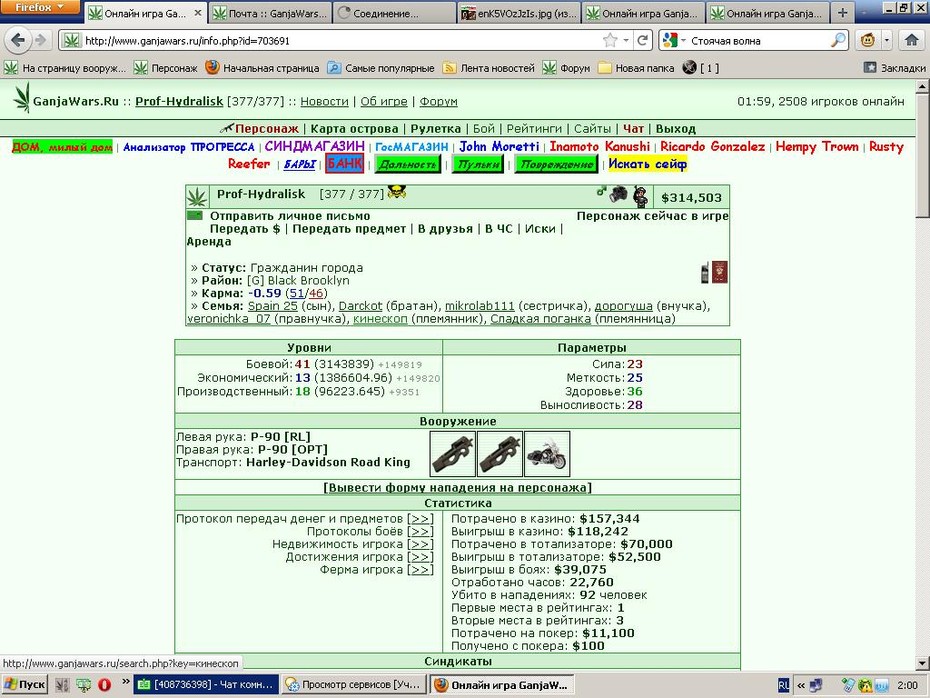
Task: Go to Firefox home page icon
Action: pos(912,40)
